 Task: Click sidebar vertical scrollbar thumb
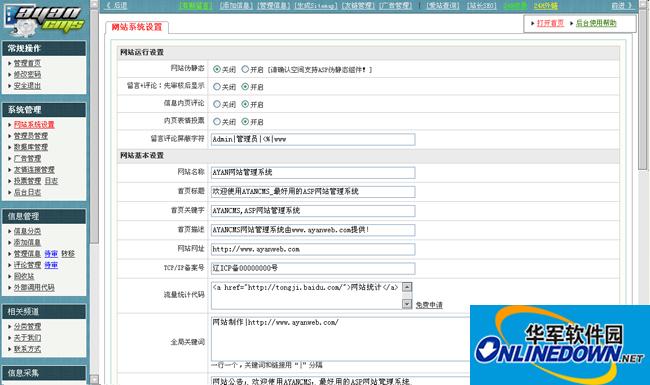coord(95,126)
